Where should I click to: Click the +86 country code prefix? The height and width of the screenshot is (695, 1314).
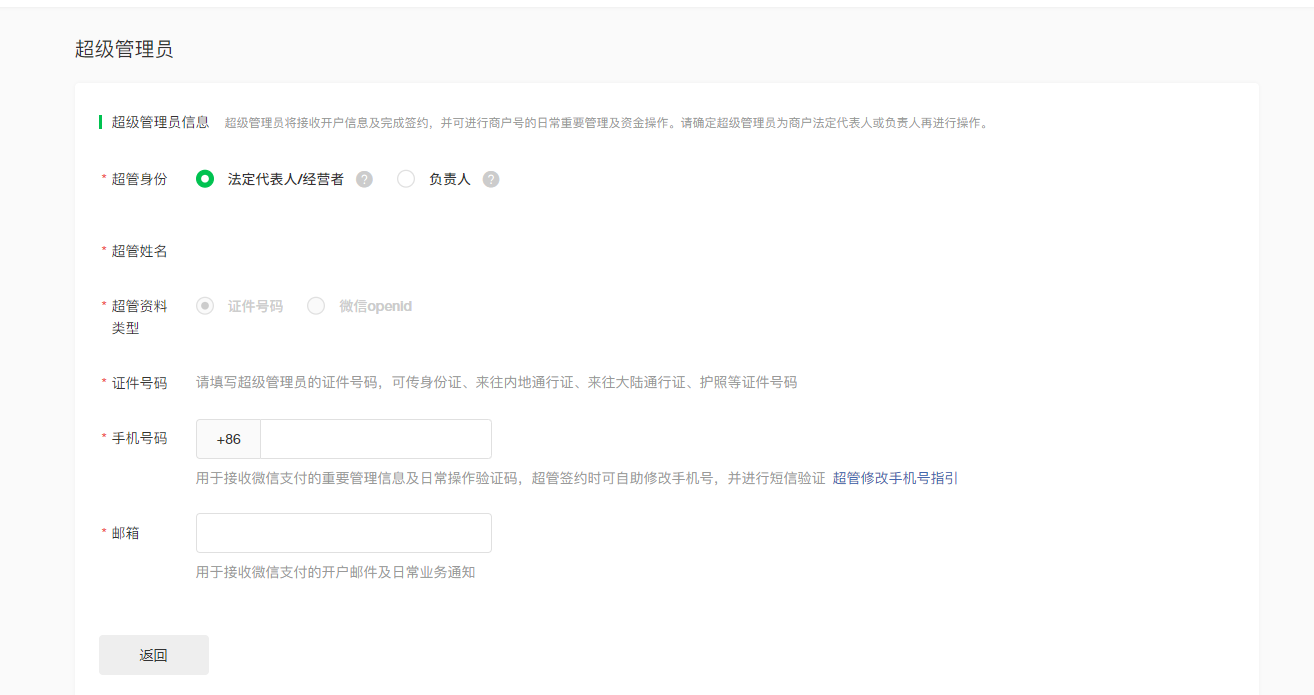tap(228, 439)
